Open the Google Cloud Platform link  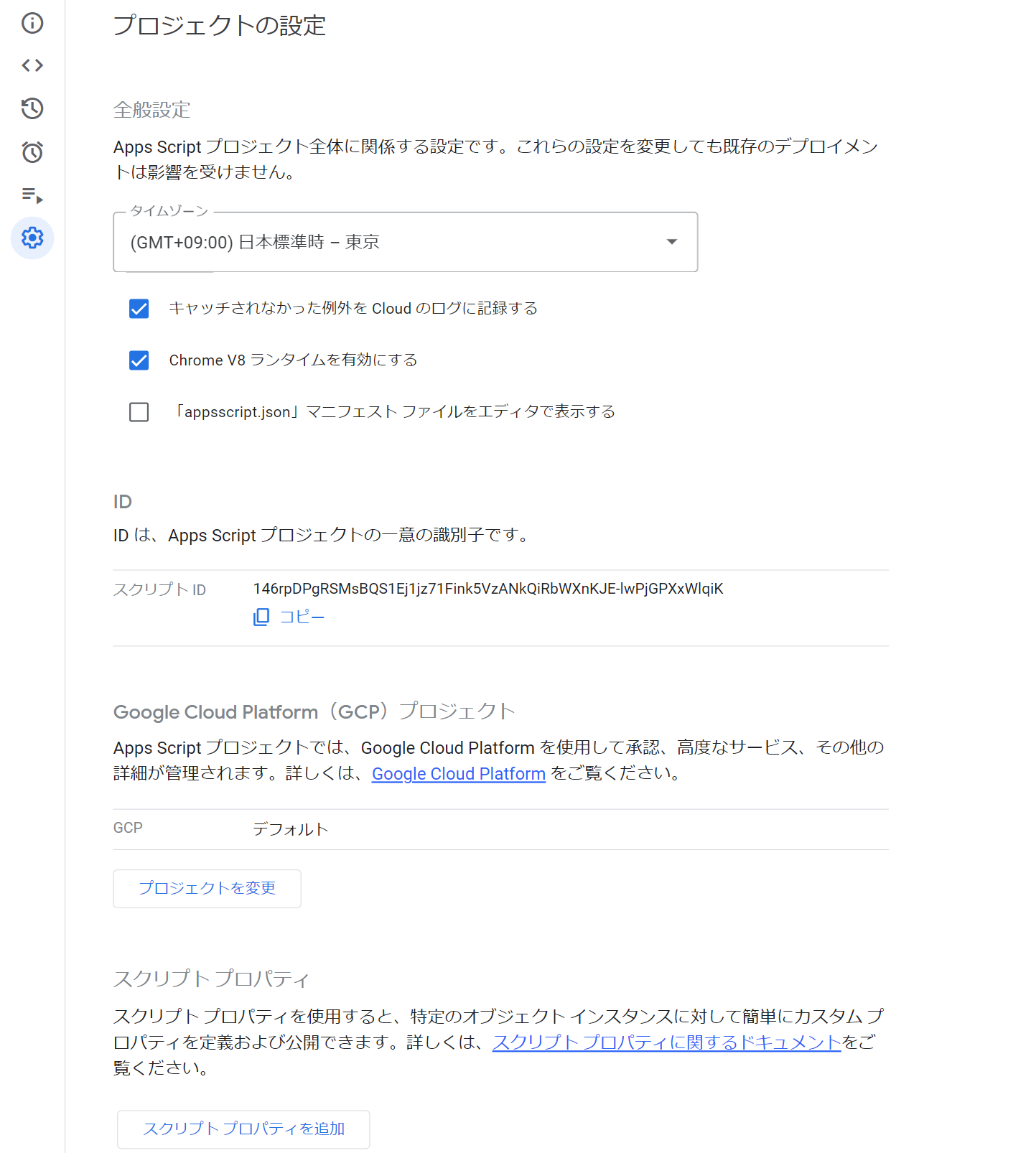[x=459, y=774]
